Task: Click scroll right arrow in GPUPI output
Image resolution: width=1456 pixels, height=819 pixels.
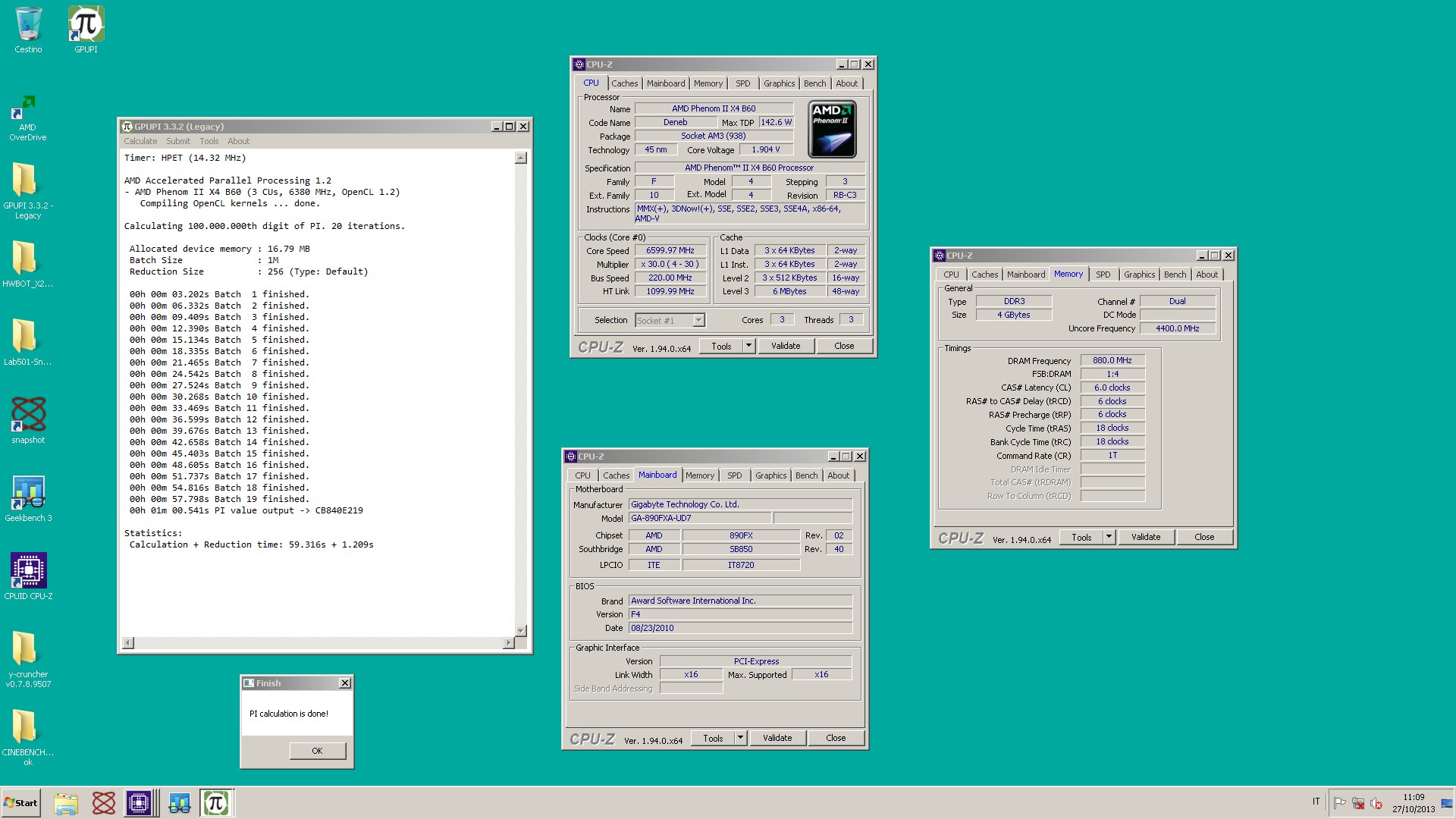Action: click(509, 643)
